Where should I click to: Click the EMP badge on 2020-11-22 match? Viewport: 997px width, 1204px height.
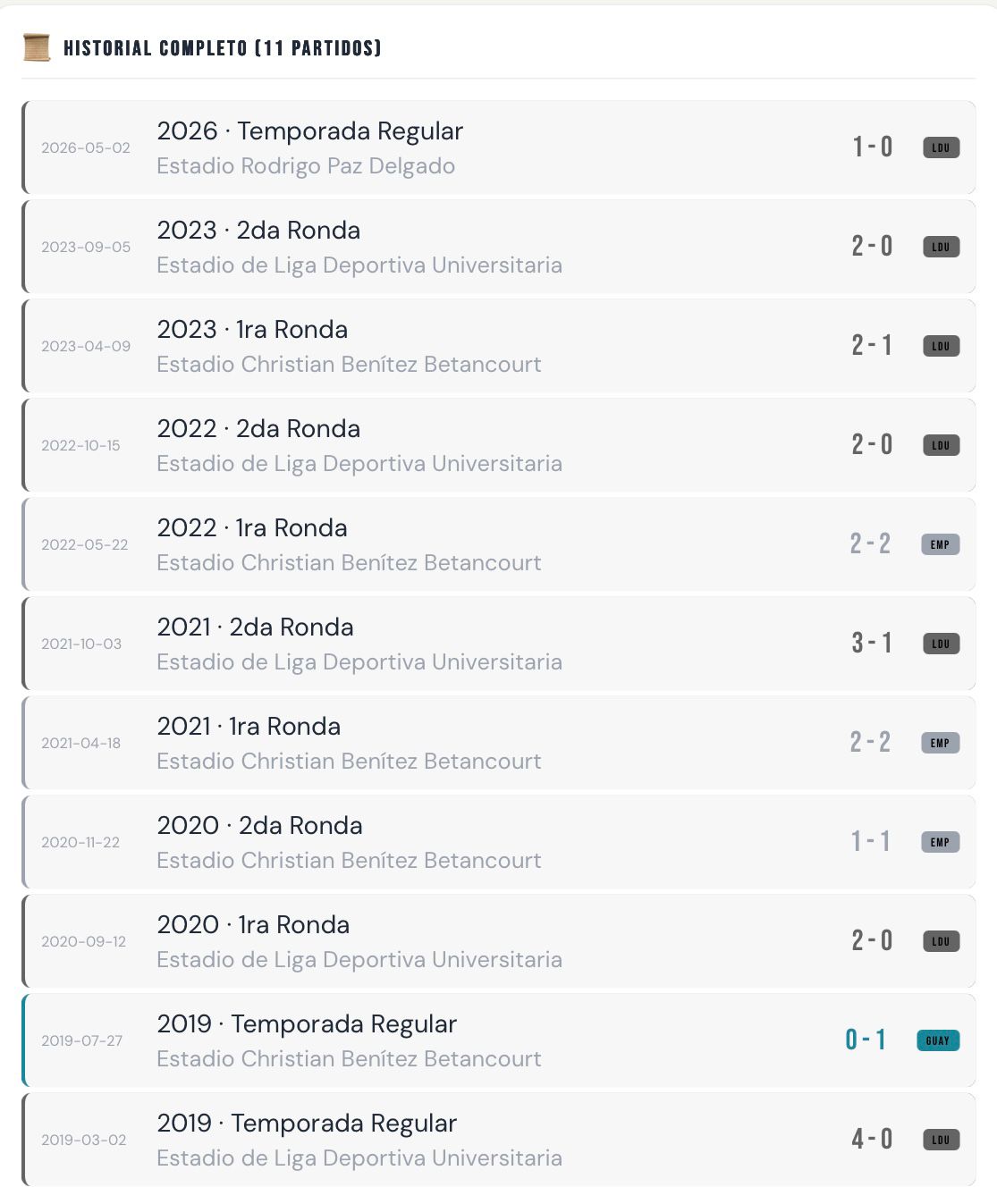(940, 842)
